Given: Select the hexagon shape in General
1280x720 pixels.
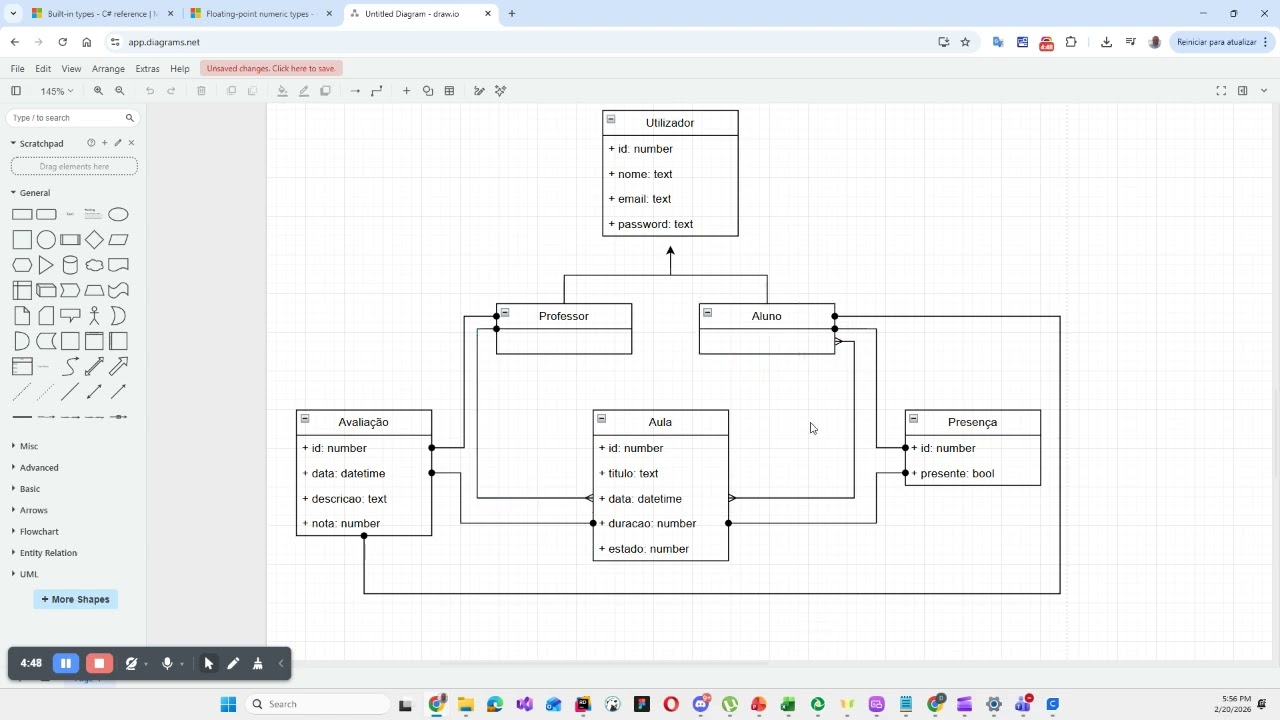Looking at the screenshot, I should pyautogui.click(x=22, y=265).
